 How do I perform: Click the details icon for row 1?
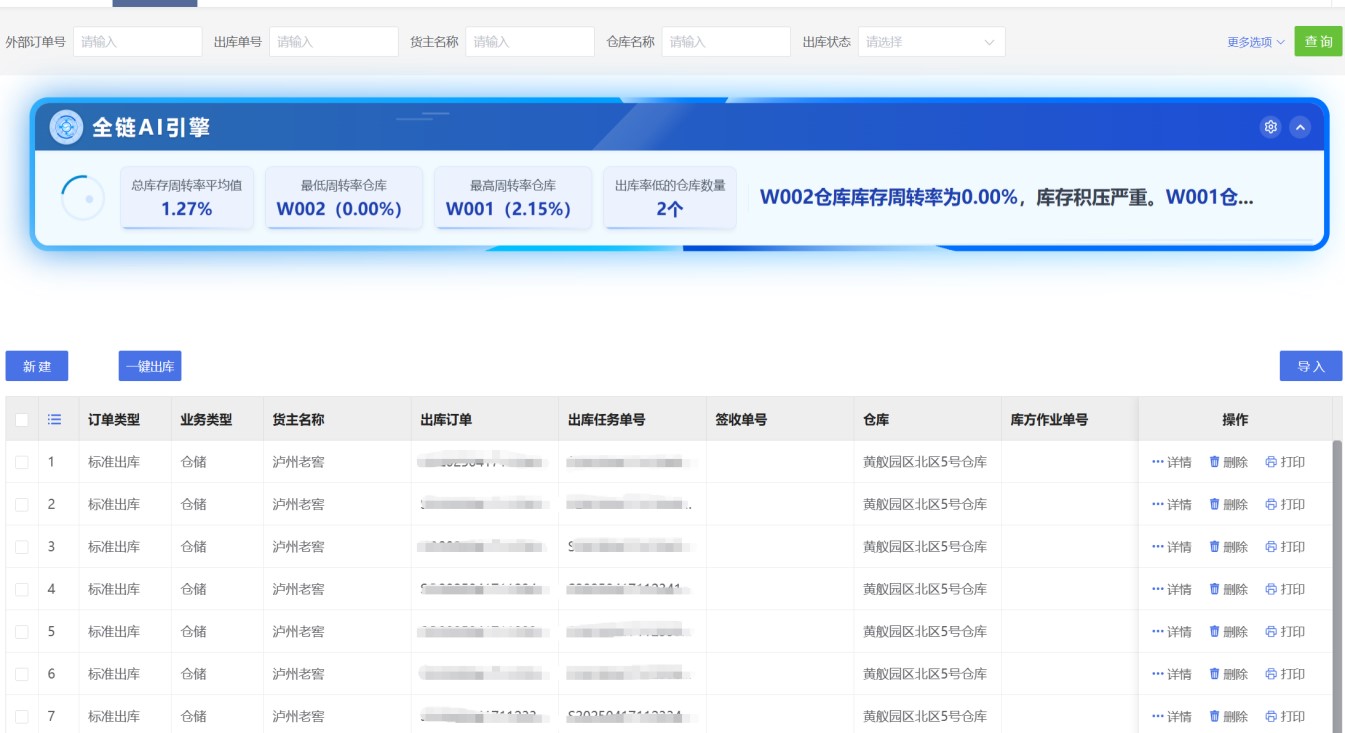[1158, 462]
